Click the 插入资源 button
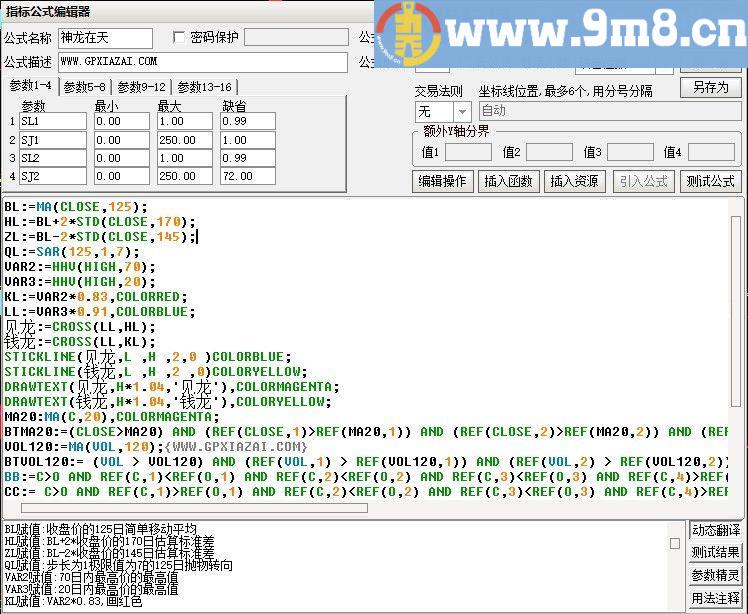The height and width of the screenshot is (614, 748). click(x=574, y=181)
